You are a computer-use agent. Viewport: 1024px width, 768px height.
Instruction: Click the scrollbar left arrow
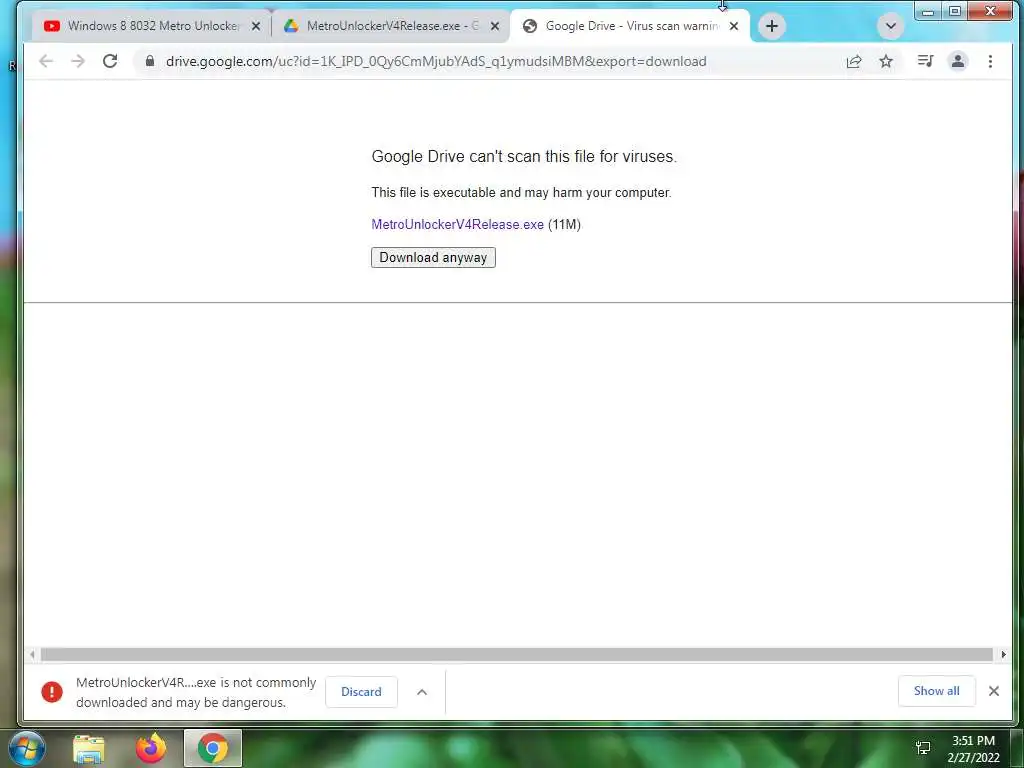31,654
